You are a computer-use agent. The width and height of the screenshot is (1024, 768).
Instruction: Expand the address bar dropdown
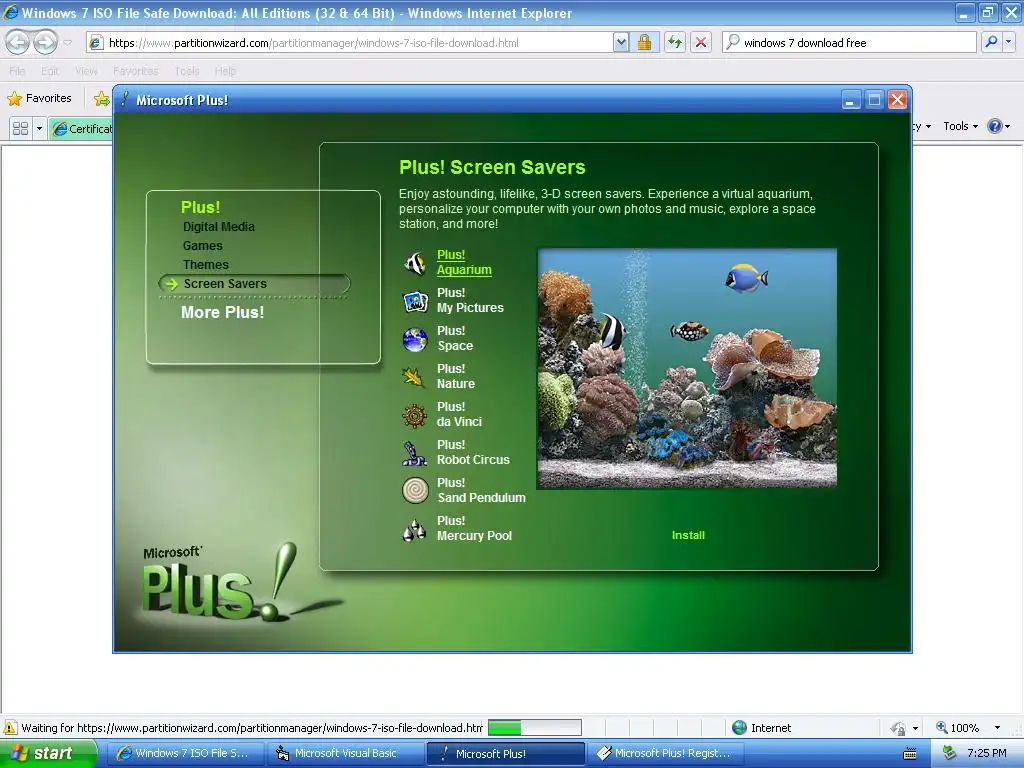coord(621,43)
